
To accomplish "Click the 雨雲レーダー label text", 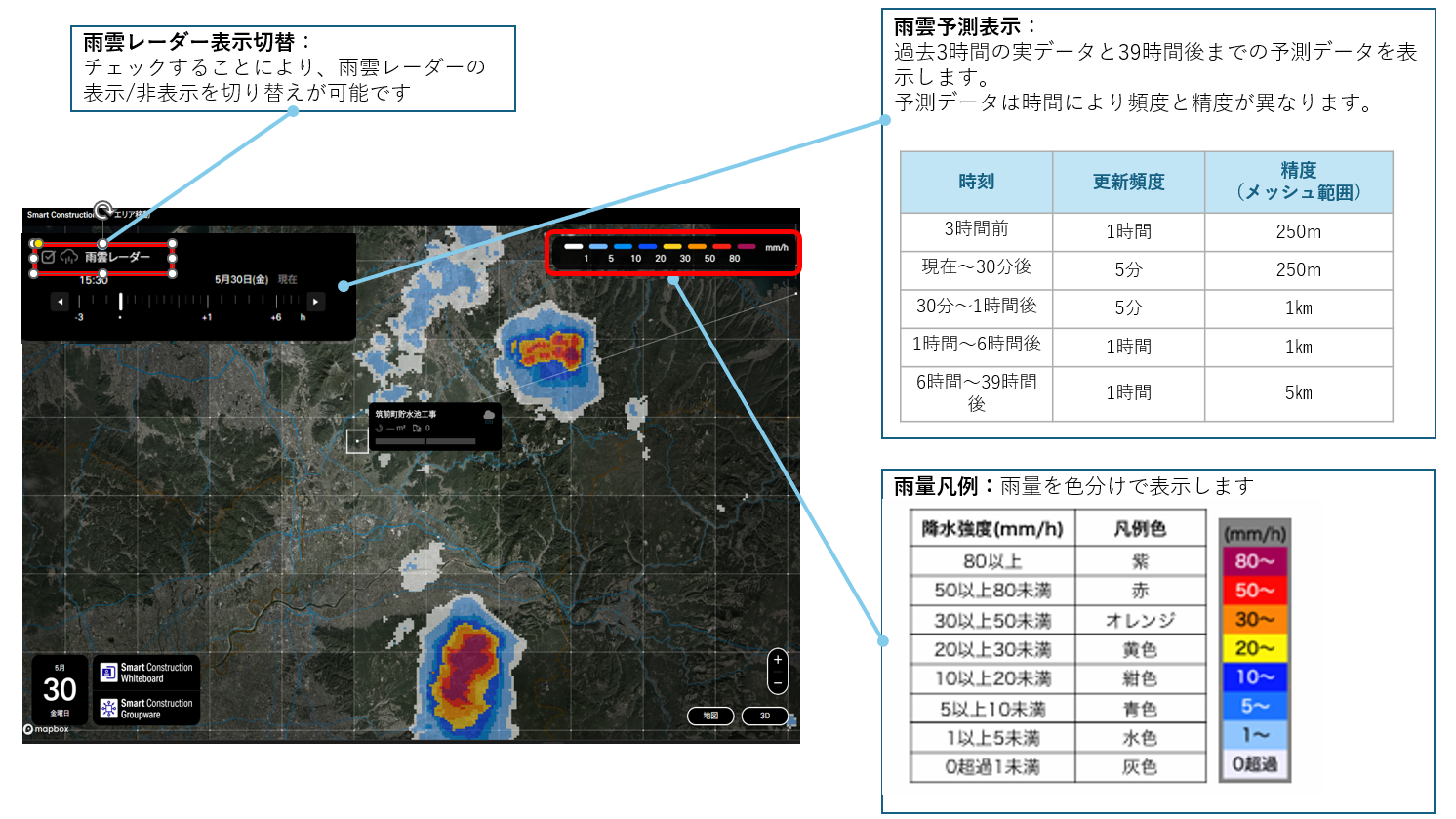I will pos(117,257).
